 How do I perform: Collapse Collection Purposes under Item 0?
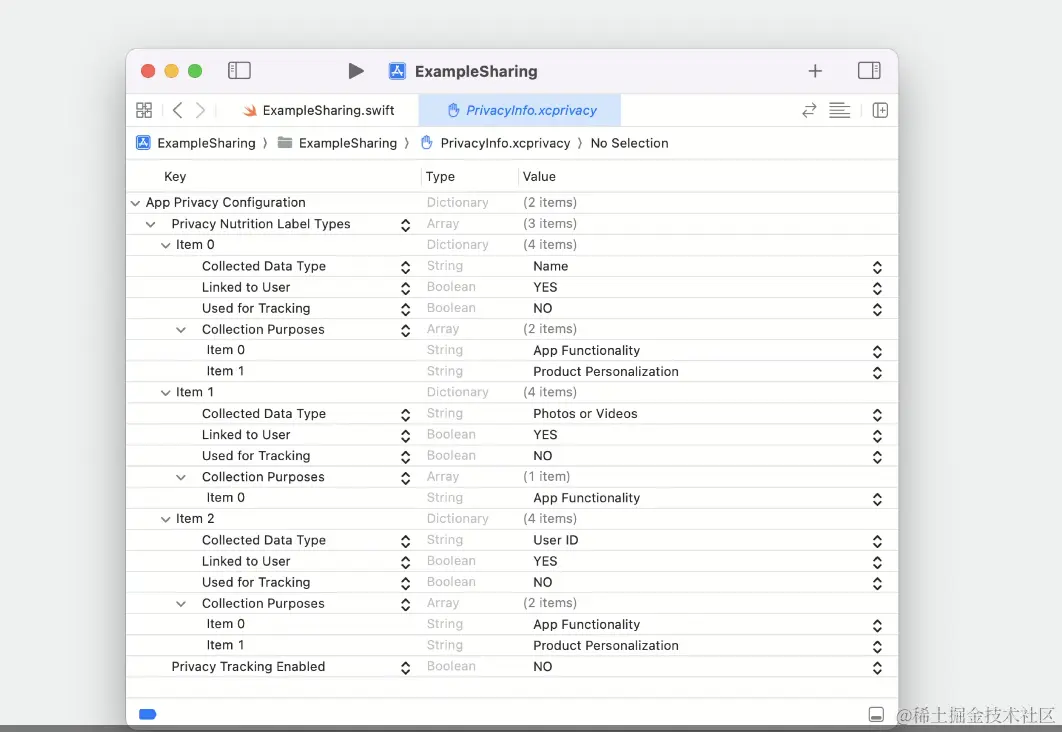point(181,330)
